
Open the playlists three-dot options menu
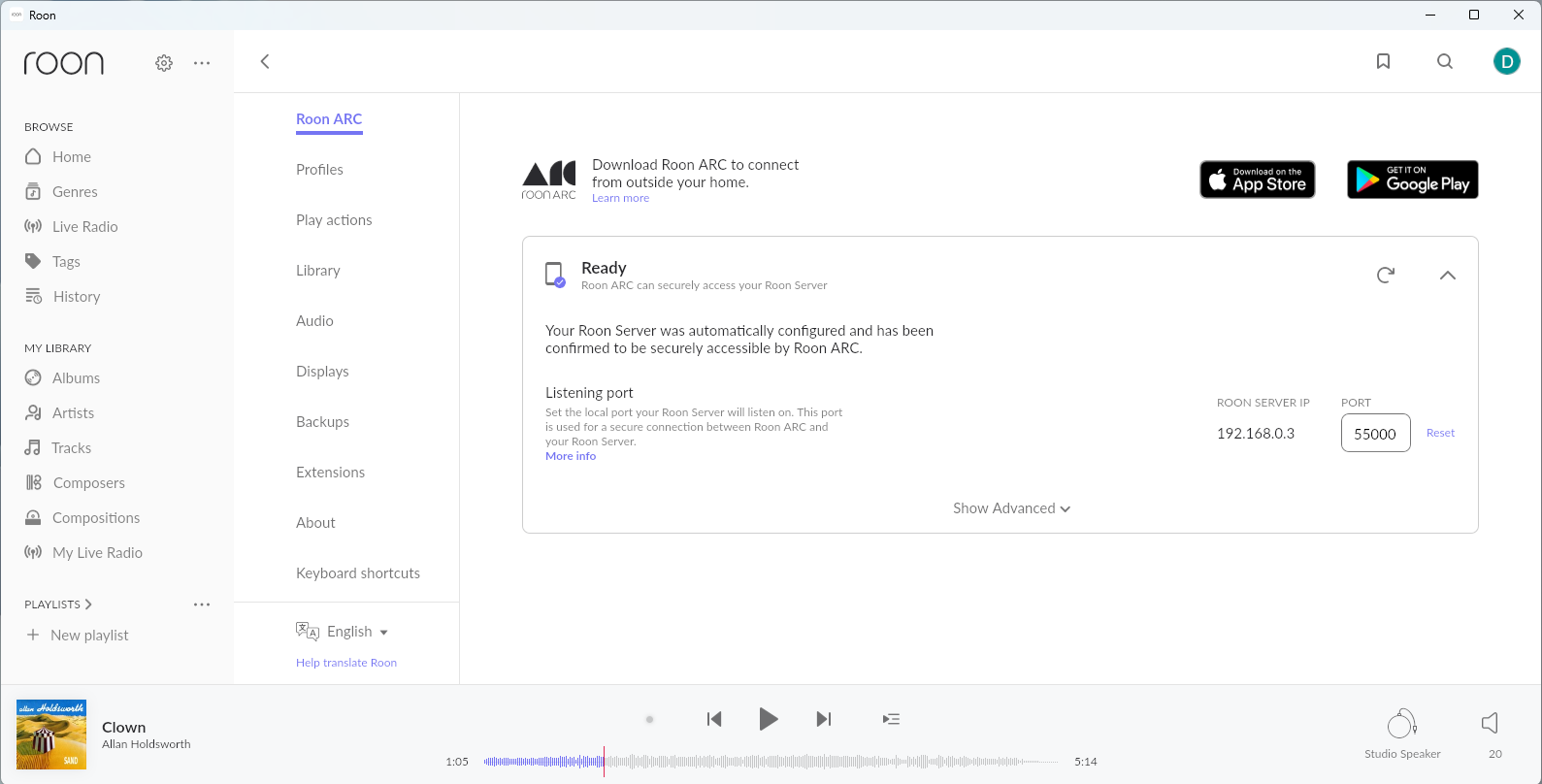202,604
